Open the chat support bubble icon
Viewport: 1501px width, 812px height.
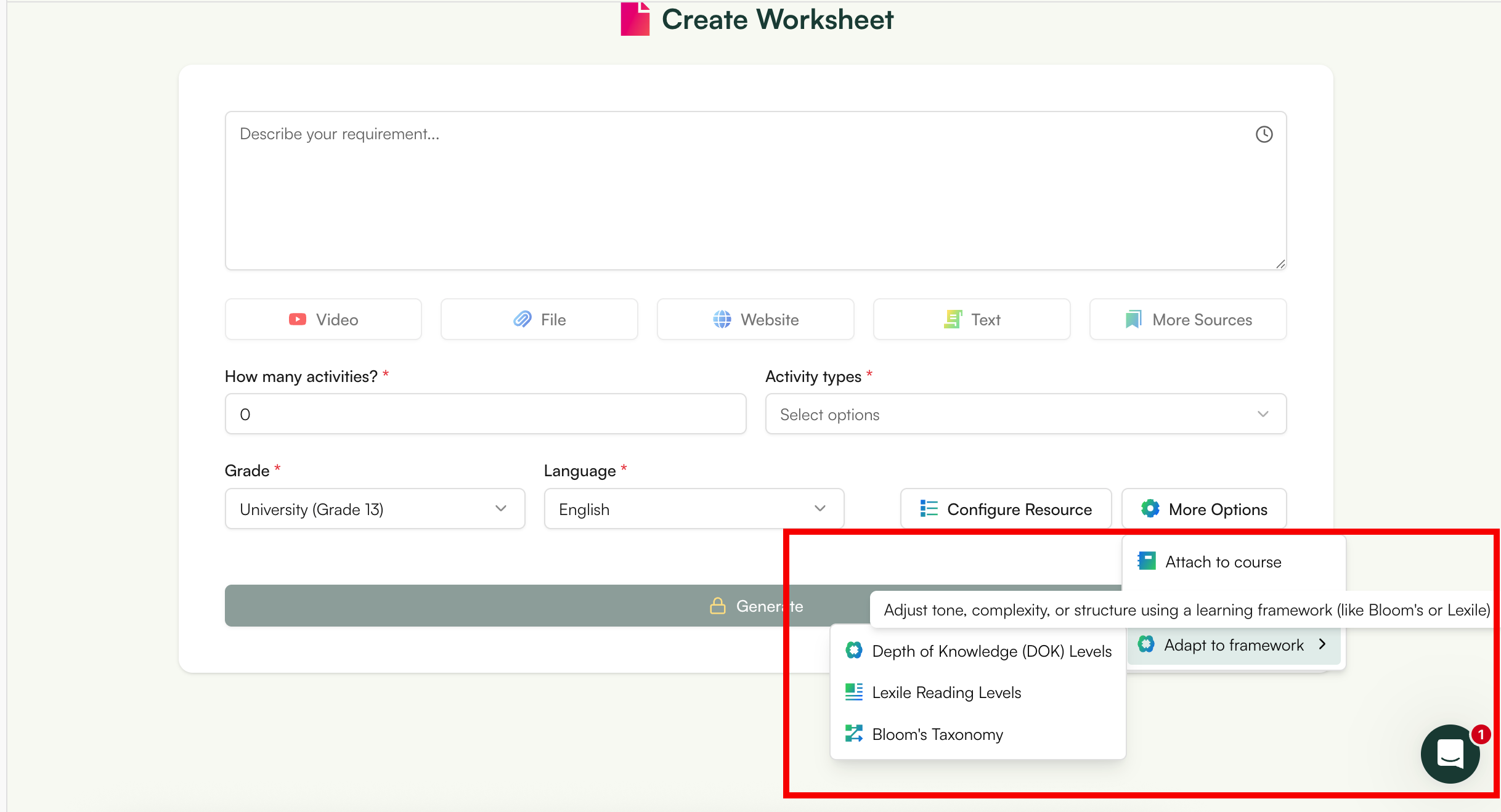click(1450, 753)
